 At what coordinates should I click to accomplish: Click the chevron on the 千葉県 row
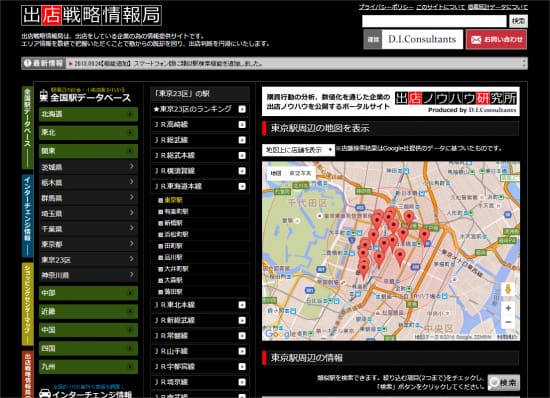point(132,228)
